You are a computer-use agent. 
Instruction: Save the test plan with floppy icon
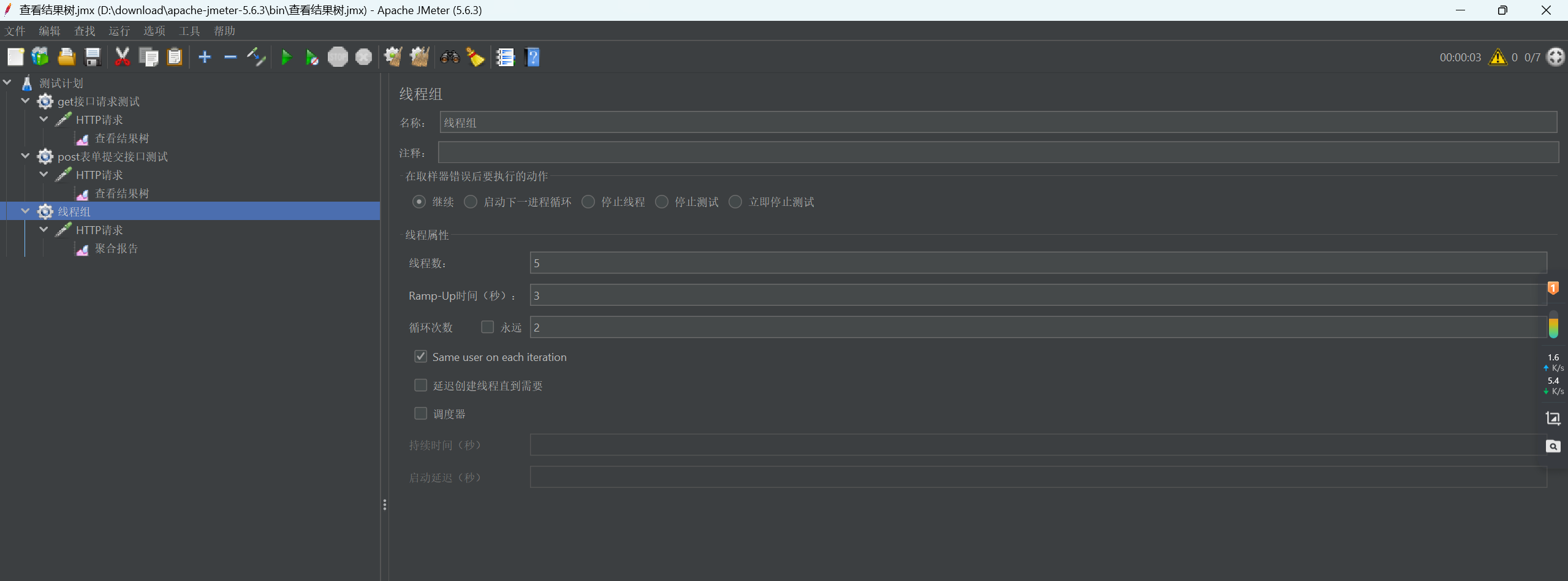click(x=93, y=57)
